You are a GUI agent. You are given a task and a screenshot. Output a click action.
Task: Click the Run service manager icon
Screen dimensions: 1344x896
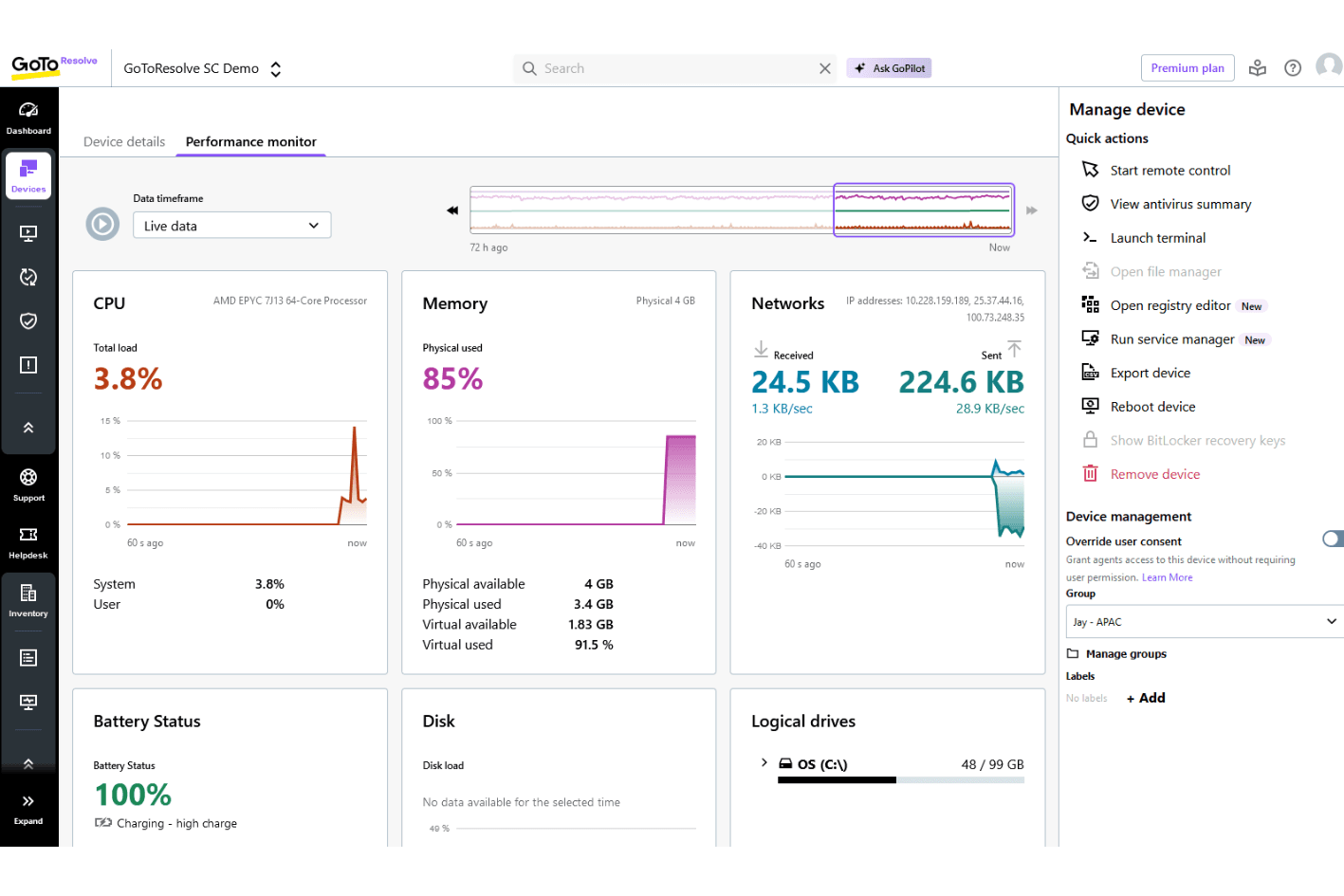tap(1091, 338)
